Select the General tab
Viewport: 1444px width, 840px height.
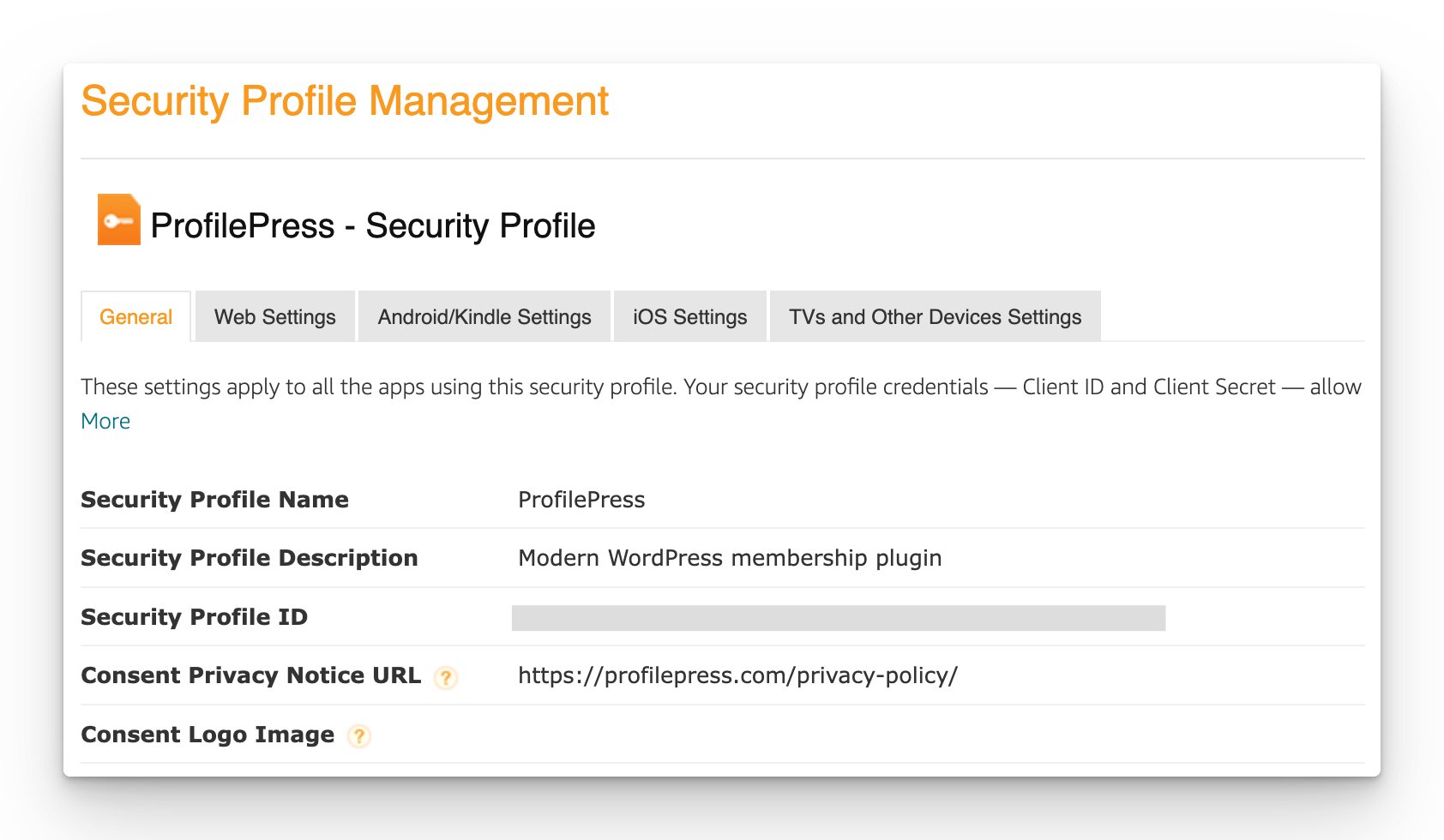pyautogui.click(x=135, y=317)
